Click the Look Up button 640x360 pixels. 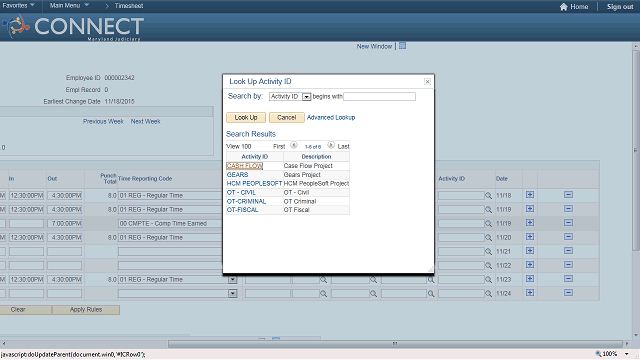click(246, 118)
